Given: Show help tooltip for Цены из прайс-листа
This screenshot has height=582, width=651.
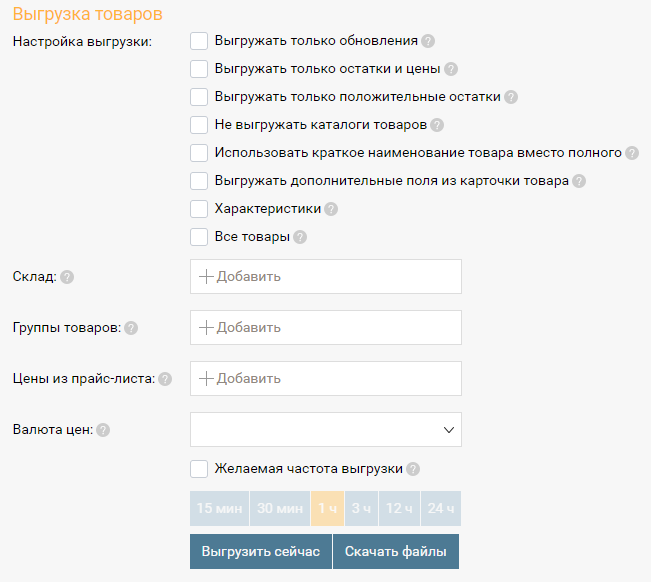Looking at the screenshot, I should [165, 379].
